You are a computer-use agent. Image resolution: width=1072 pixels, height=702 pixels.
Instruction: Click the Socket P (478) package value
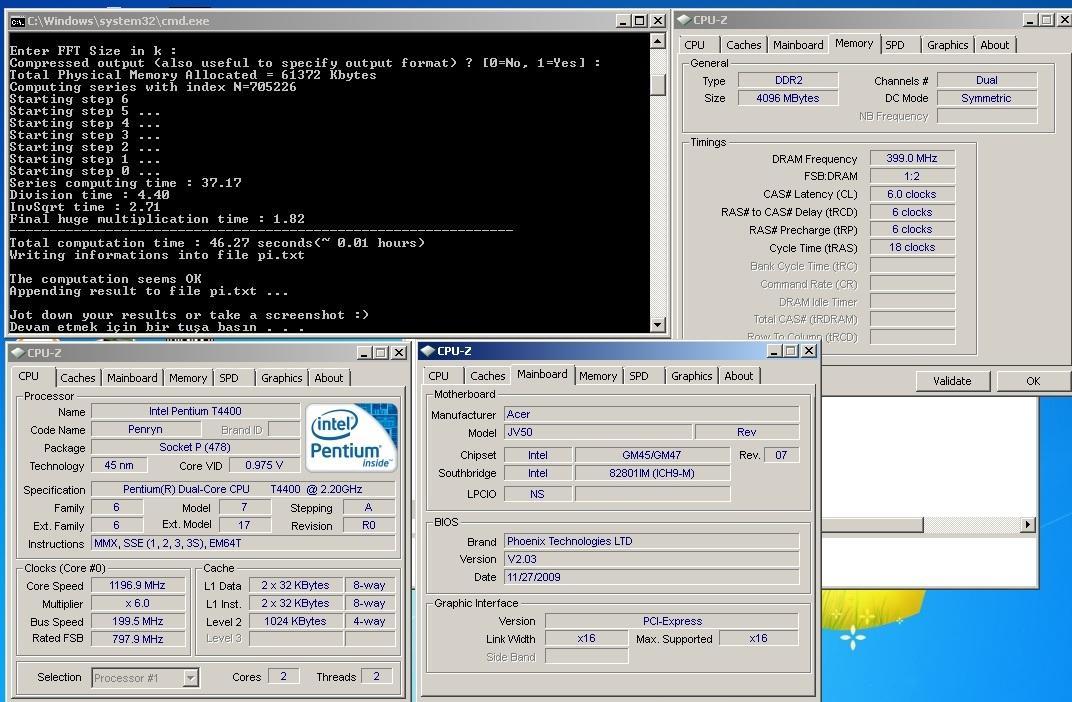pyautogui.click(x=195, y=447)
